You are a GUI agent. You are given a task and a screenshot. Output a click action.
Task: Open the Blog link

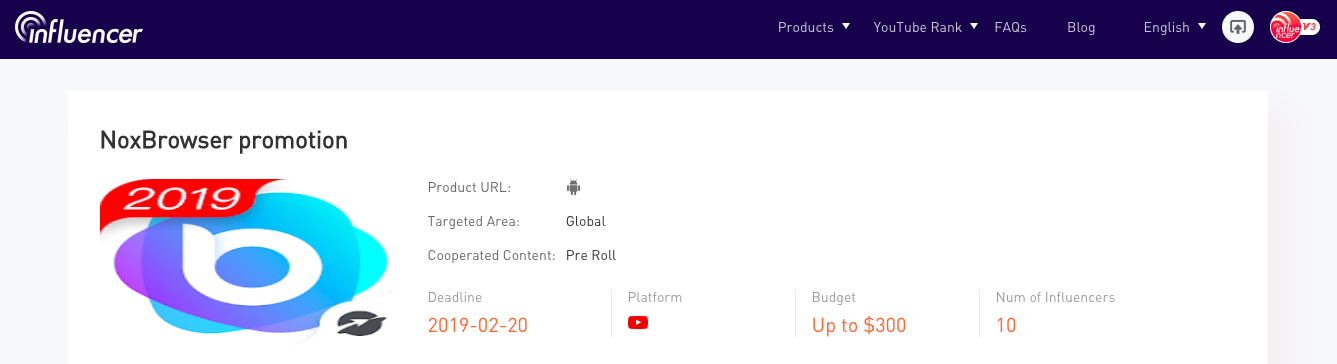click(x=1081, y=27)
